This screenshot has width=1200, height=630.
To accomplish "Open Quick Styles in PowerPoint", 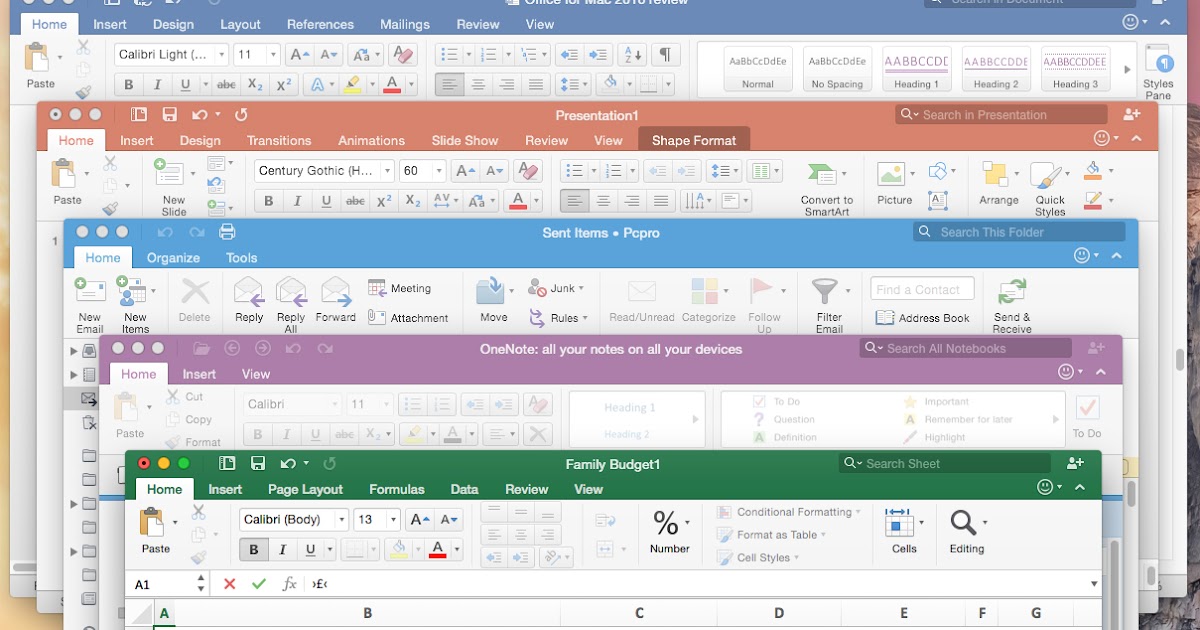I will 1050,188.
